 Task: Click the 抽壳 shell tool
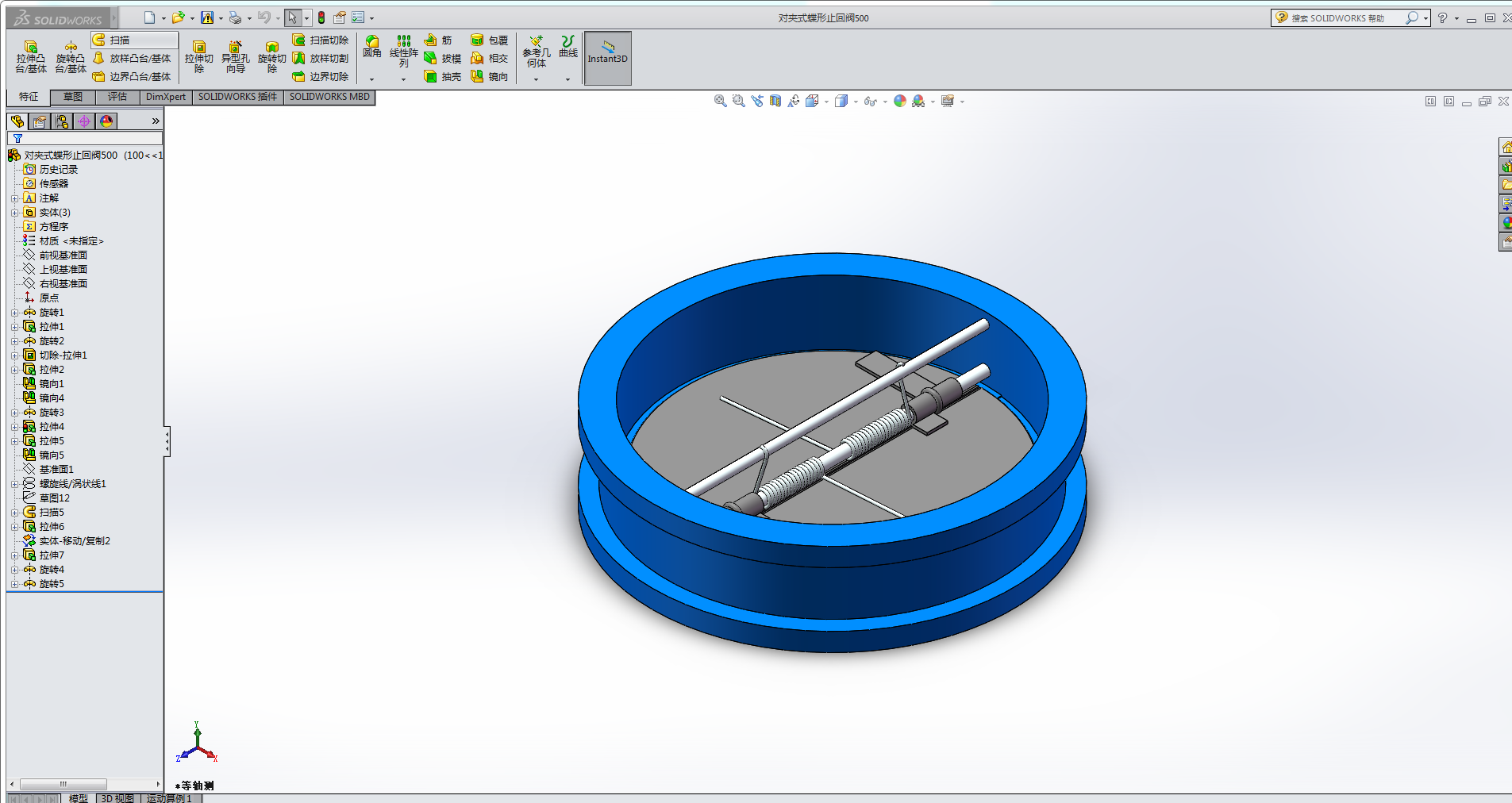point(443,77)
